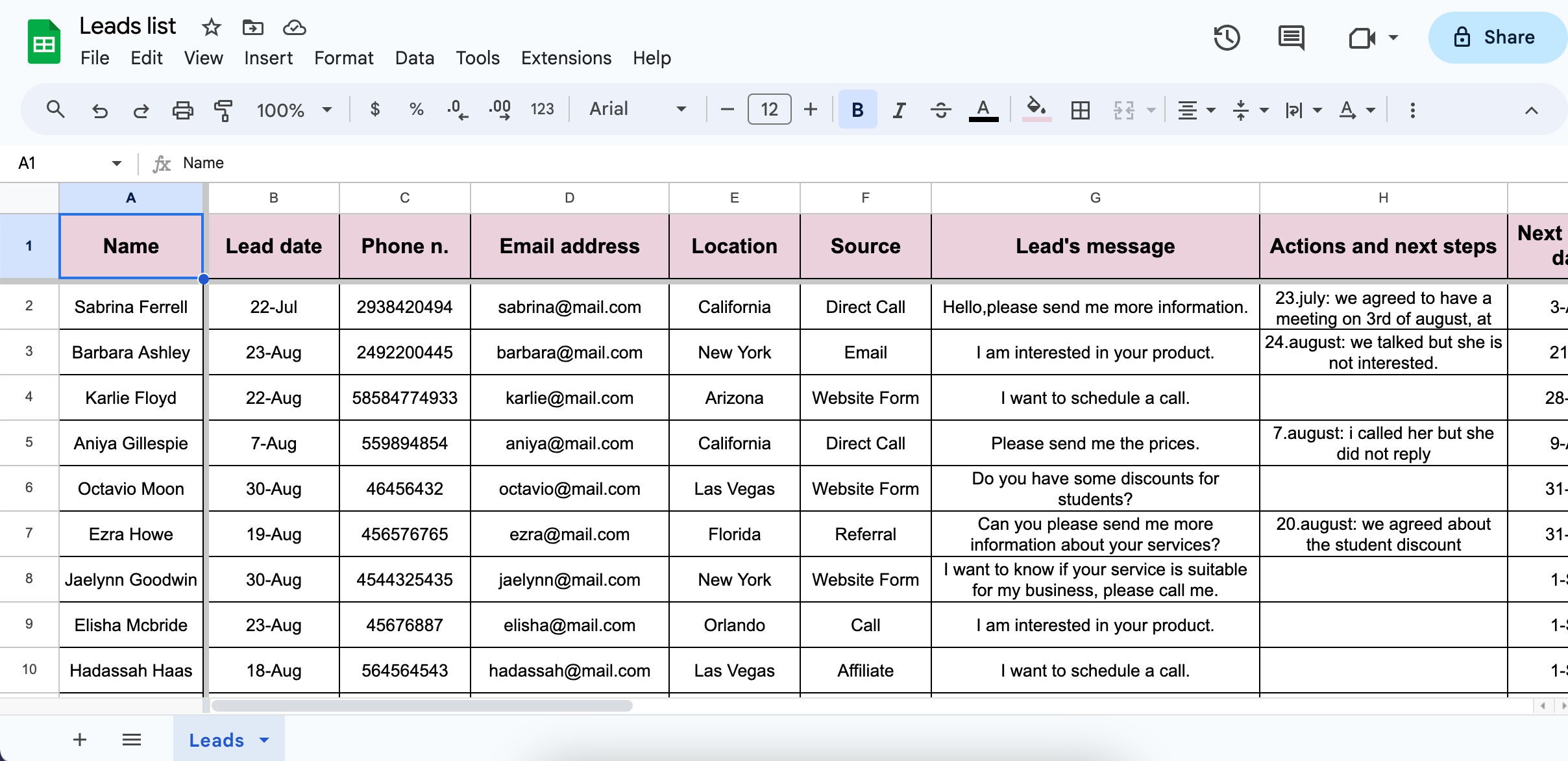Select the paint format tool
The width and height of the screenshot is (1568, 761).
coord(221,109)
